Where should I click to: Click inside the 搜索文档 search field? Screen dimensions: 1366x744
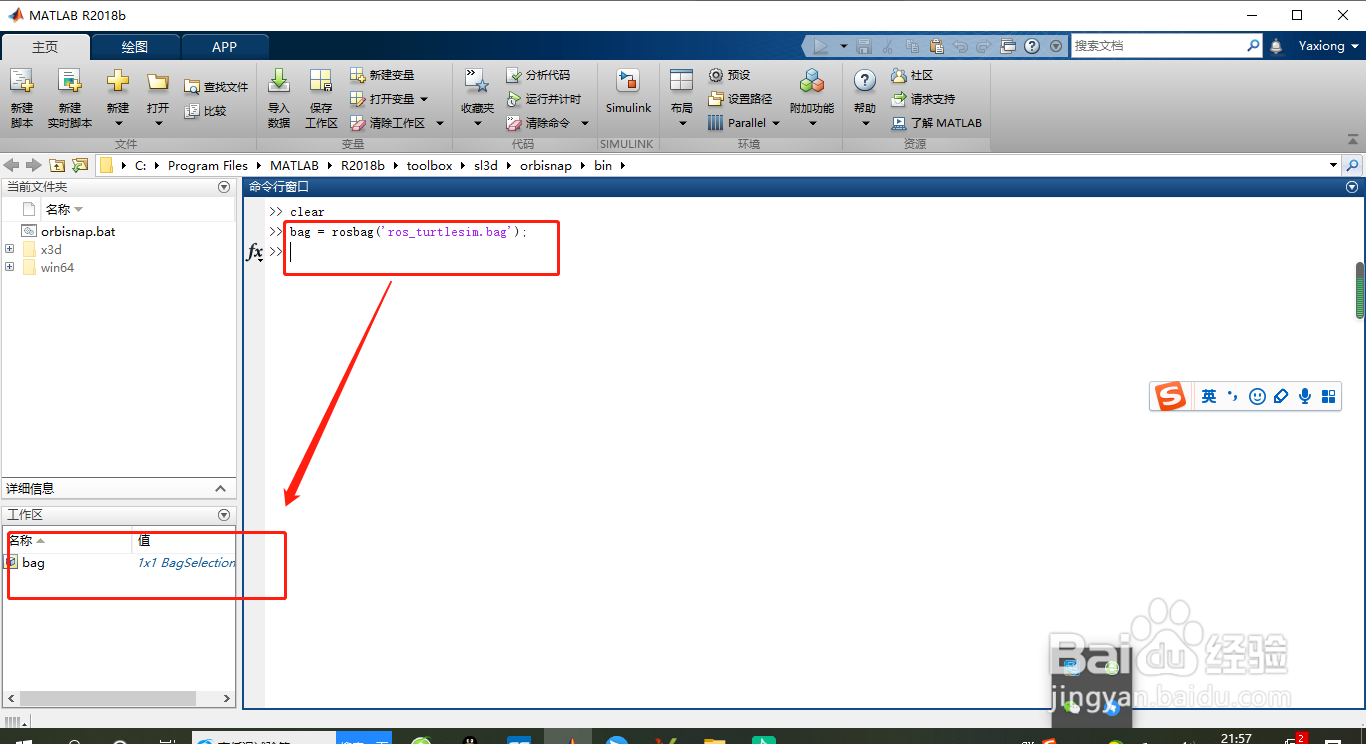tap(1158, 46)
